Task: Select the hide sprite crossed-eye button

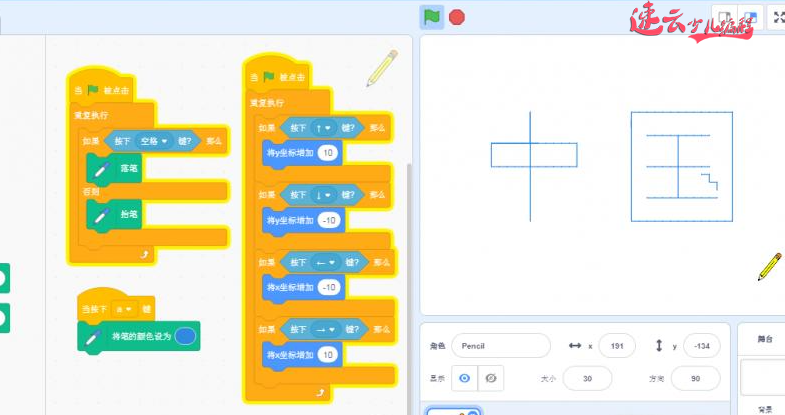Action: (490, 377)
